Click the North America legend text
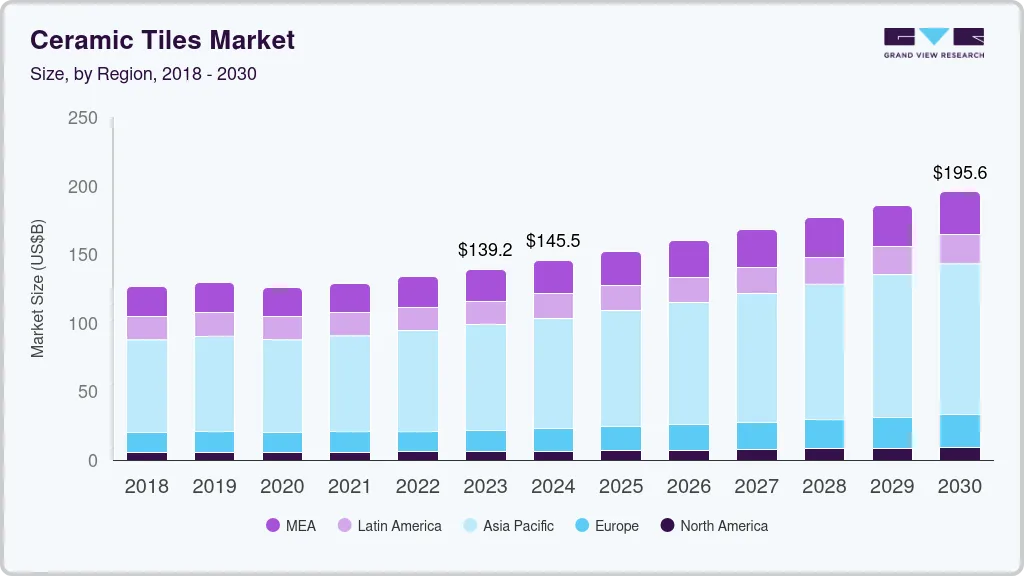The image size is (1024, 576). (x=724, y=525)
